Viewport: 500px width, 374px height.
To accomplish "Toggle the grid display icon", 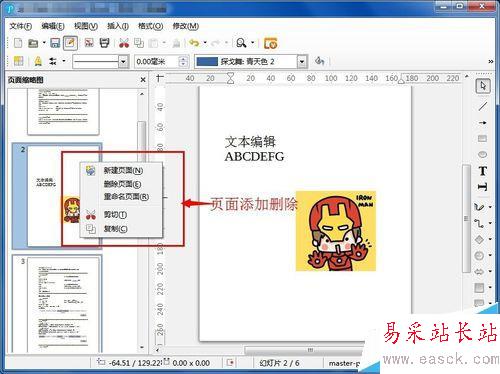I will coord(19,61).
